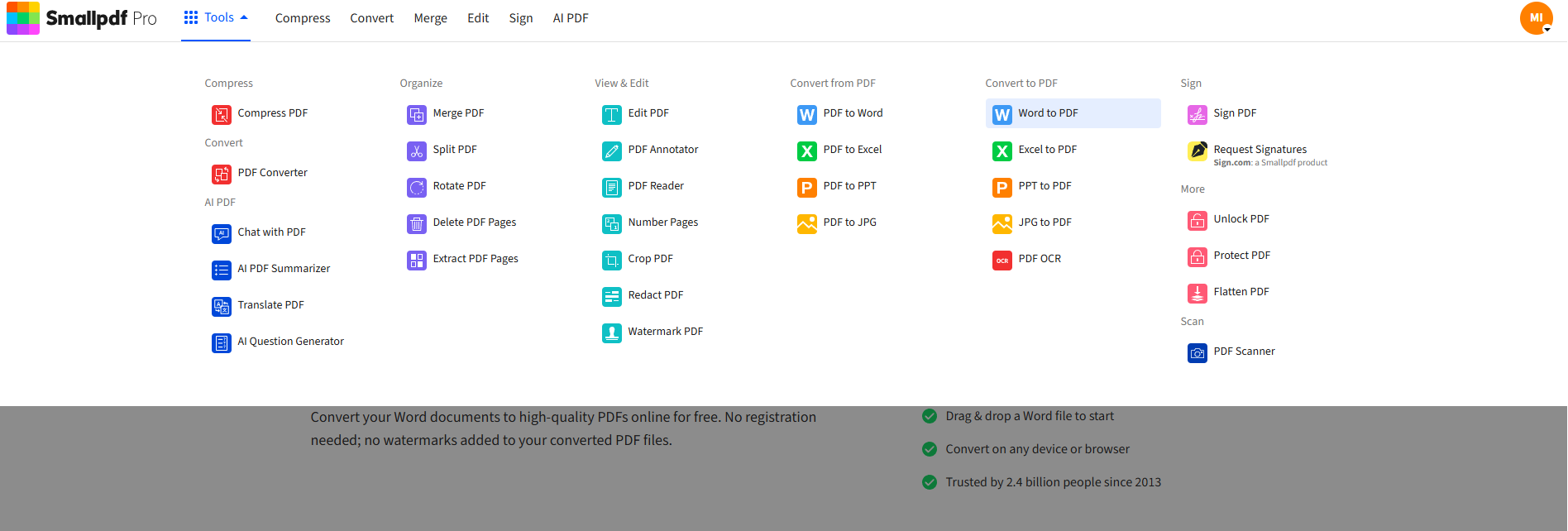1568x531 pixels.
Task: Open the Watermark PDF text link
Action: (665, 332)
